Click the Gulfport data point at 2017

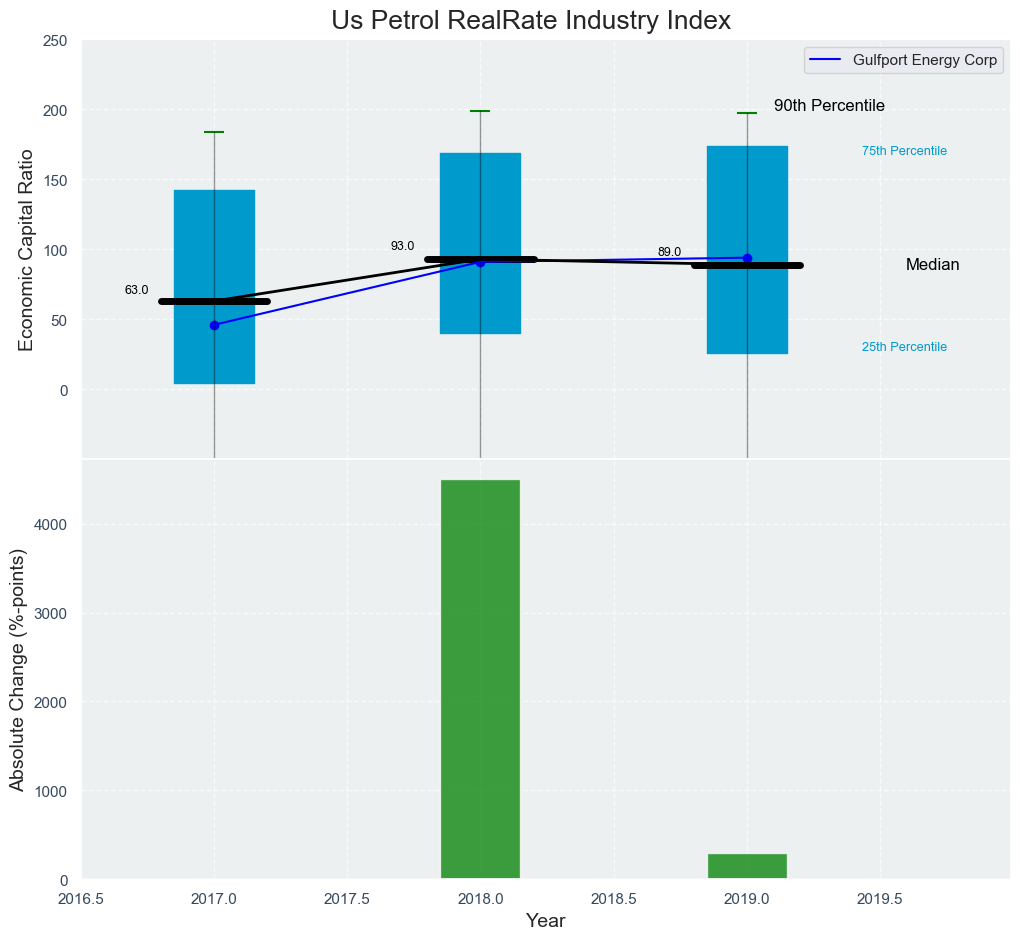coord(214,325)
